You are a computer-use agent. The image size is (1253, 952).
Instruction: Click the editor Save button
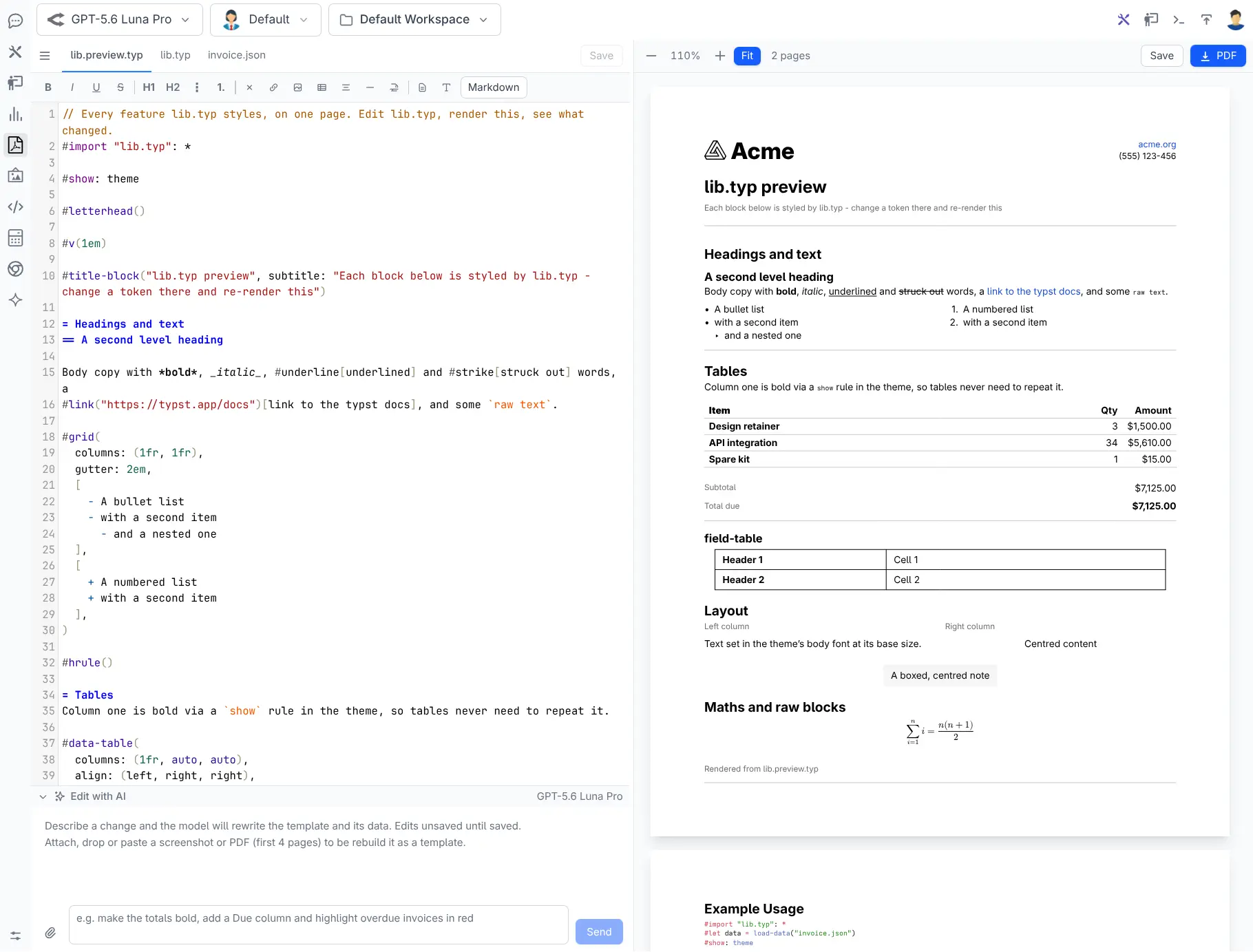[x=601, y=56]
